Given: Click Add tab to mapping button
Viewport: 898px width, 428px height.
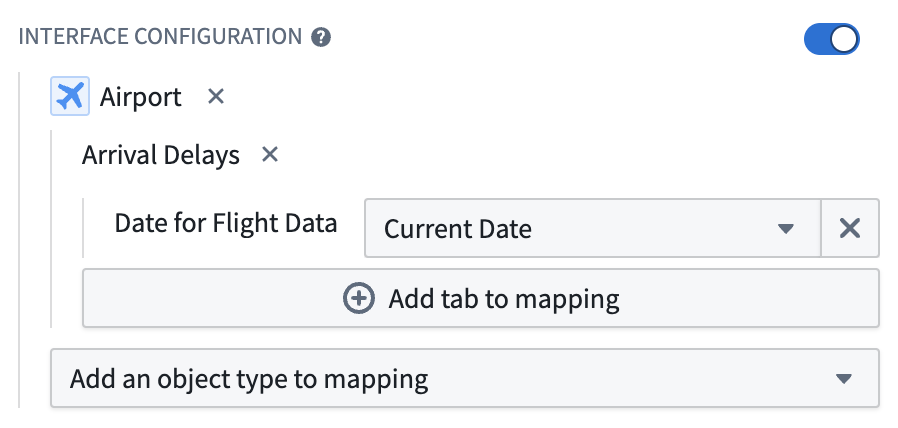Looking at the screenshot, I should 480,299.
